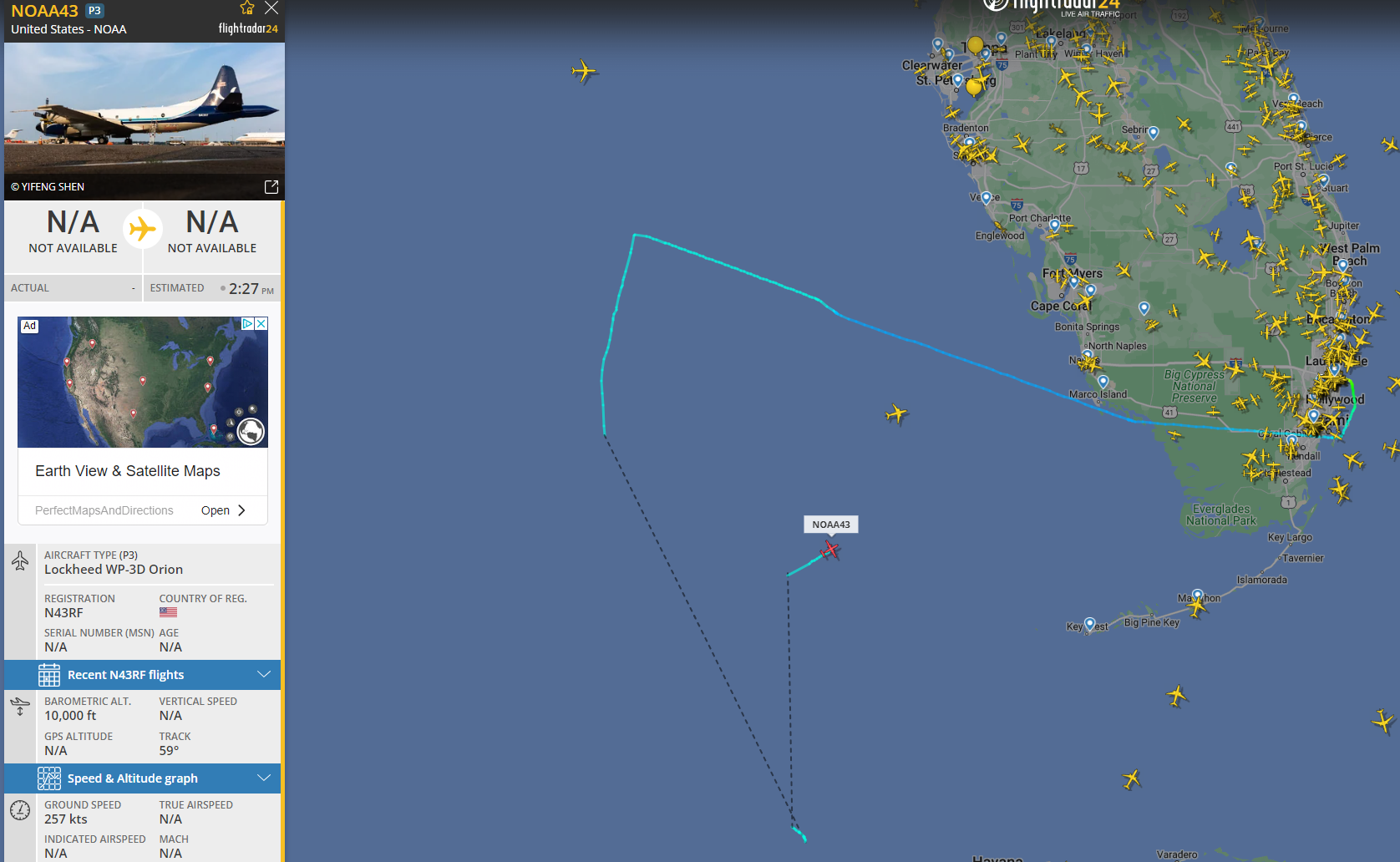
Task: Open the aircraft photo in external link
Action: pyautogui.click(x=271, y=187)
